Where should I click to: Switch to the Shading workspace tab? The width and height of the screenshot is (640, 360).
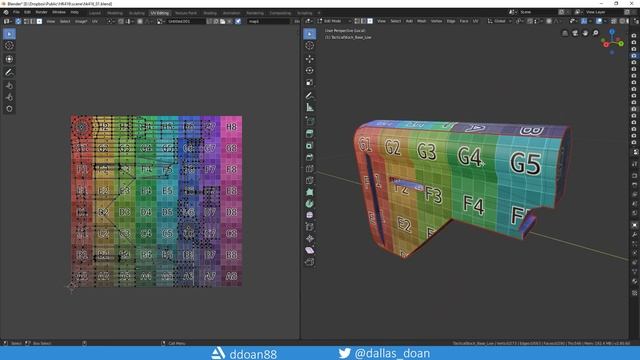pyautogui.click(x=210, y=13)
